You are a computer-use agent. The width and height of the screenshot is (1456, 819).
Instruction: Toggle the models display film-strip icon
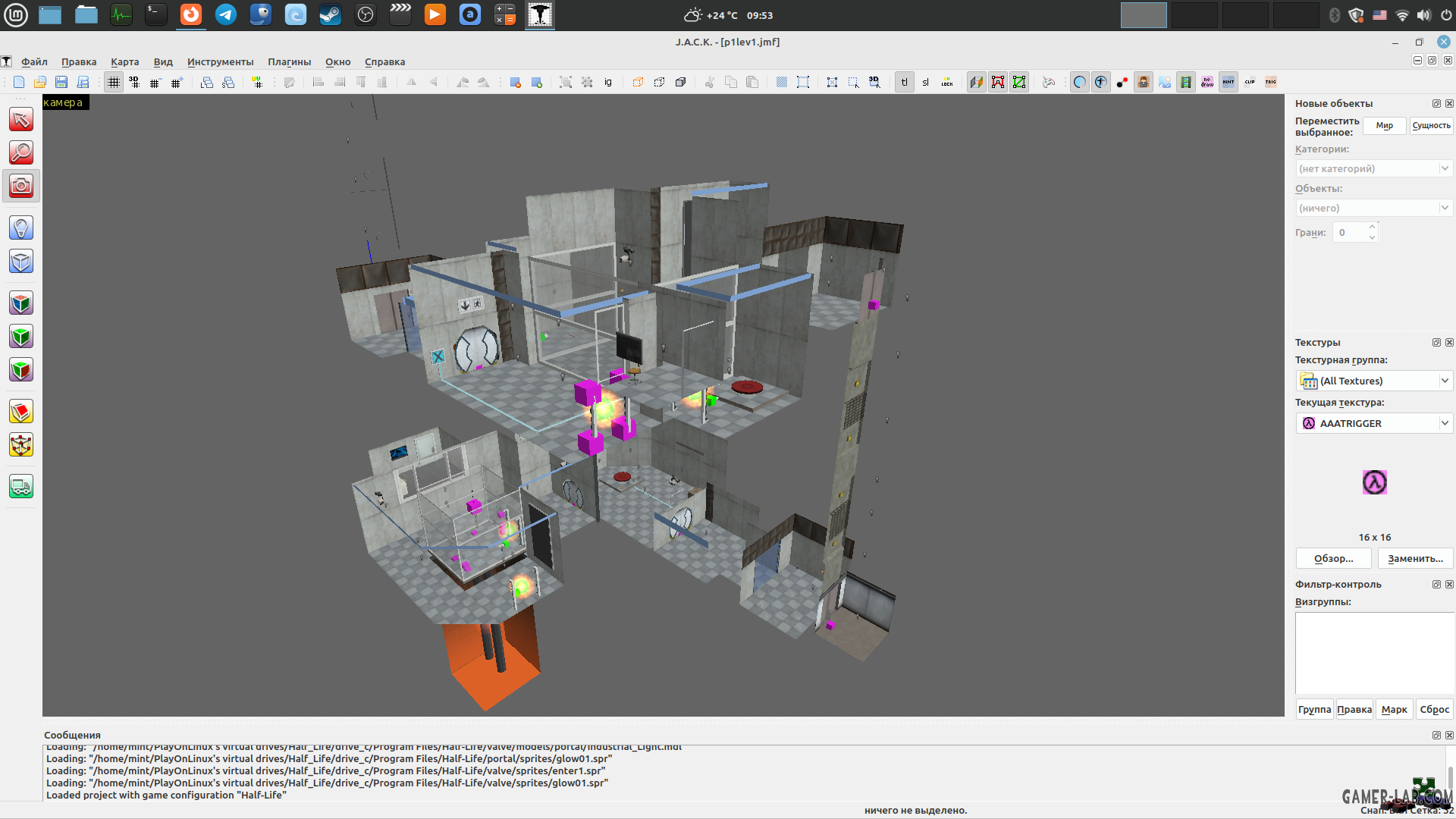click(x=1186, y=82)
